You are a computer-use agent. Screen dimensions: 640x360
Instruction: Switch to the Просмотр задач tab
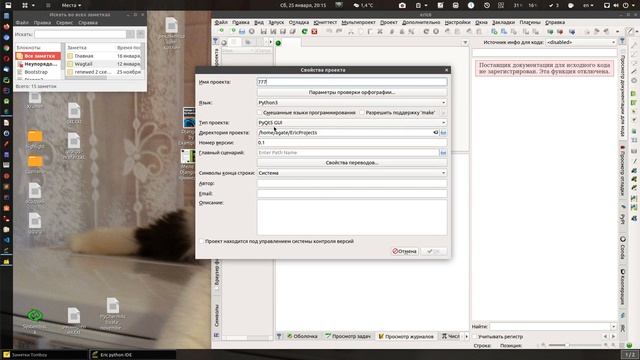pos(348,336)
